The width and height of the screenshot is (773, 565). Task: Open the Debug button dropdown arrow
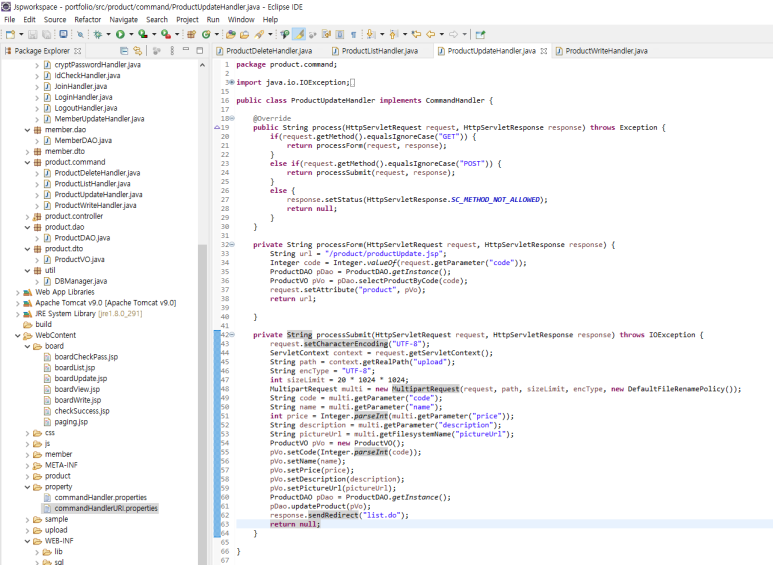click(108, 35)
